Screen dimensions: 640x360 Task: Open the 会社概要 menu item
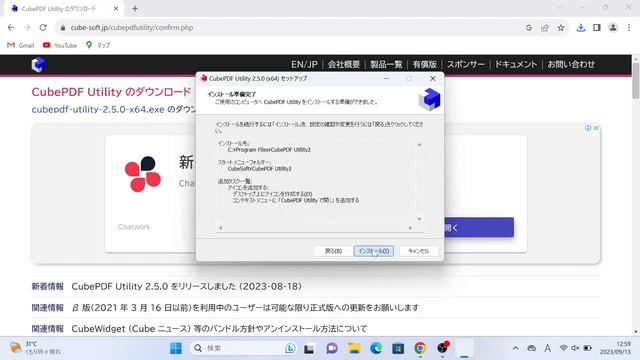[x=344, y=64]
